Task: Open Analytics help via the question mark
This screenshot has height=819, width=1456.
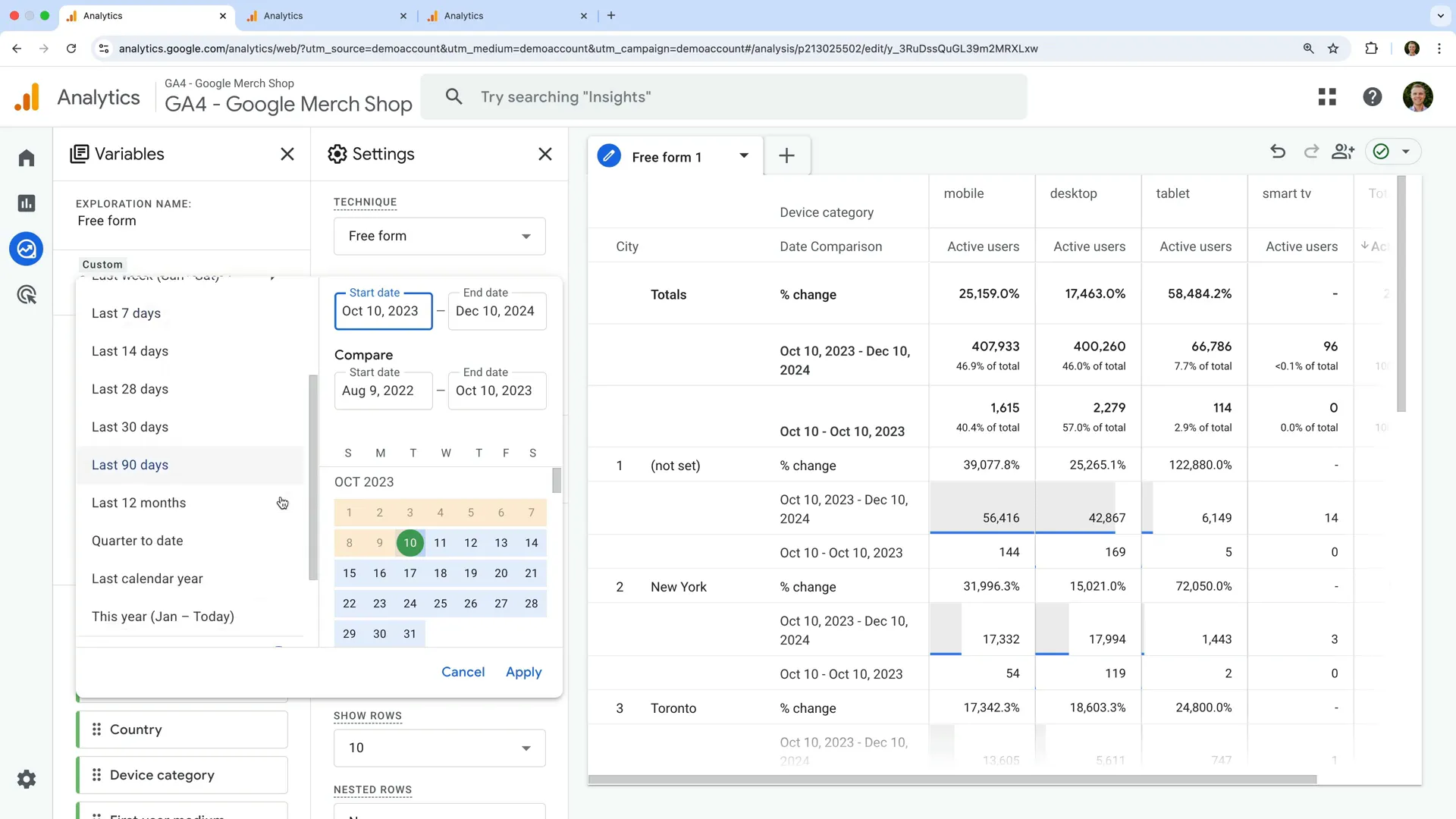Action: pos(1373,96)
